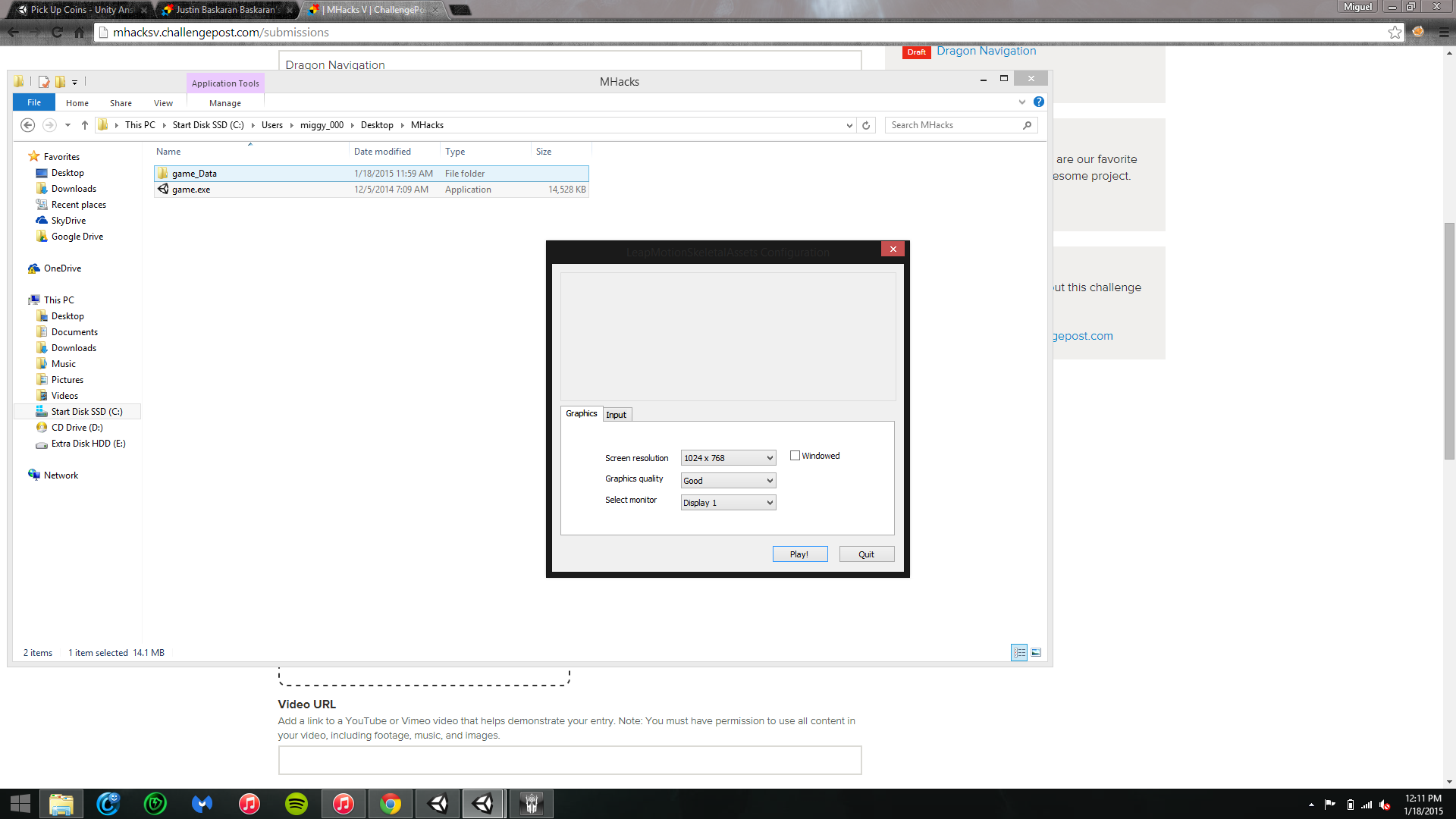
Task: Switch to large icons view
Action: (x=1036, y=652)
